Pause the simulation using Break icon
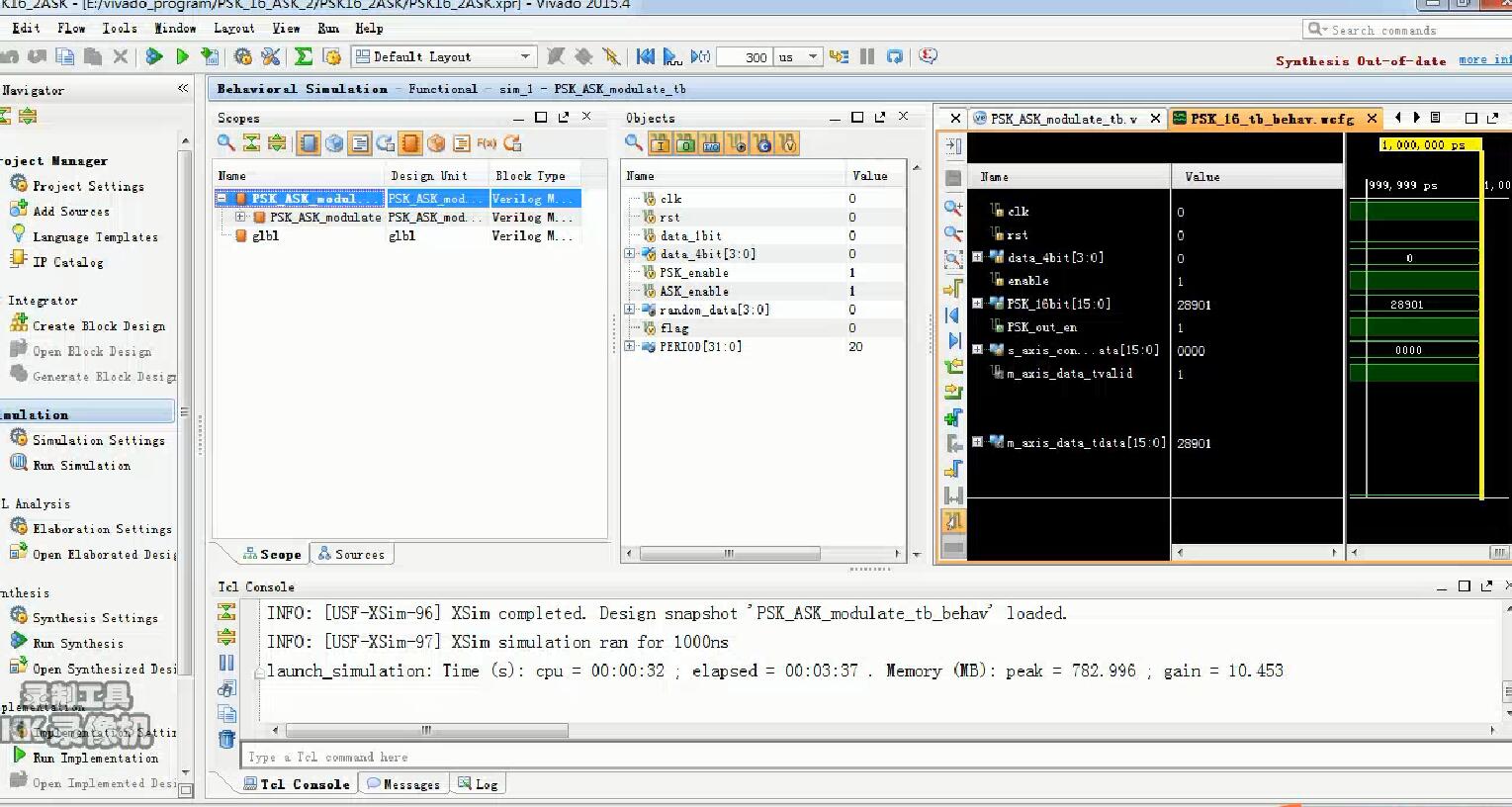Image resolution: width=1512 pixels, height=807 pixels. point(867,56)
